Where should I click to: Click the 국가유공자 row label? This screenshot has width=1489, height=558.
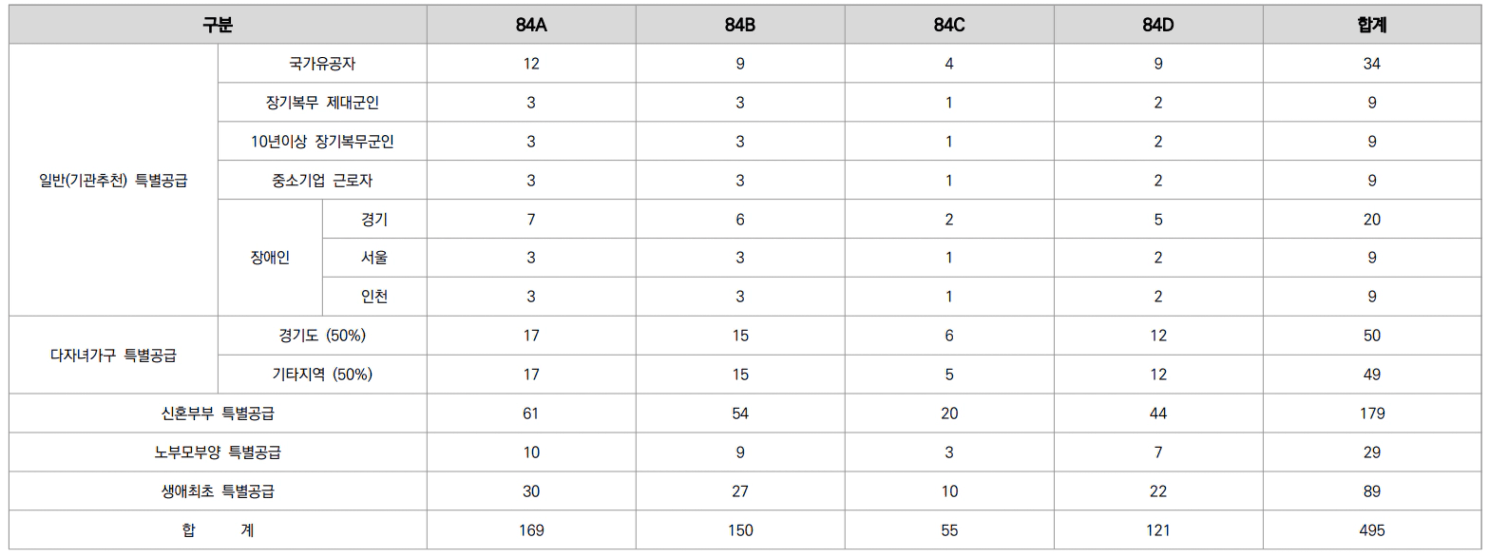[322, 64]
